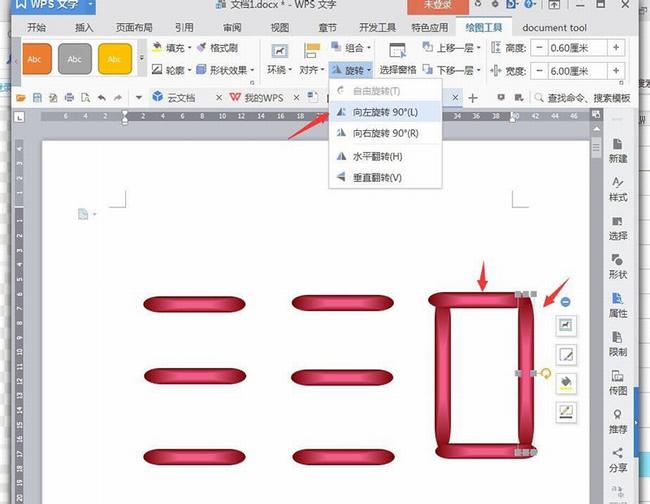Switch to the 视图 ribbon tab
The height and width of the screenshot is (504, 650).
click(280, 27)
